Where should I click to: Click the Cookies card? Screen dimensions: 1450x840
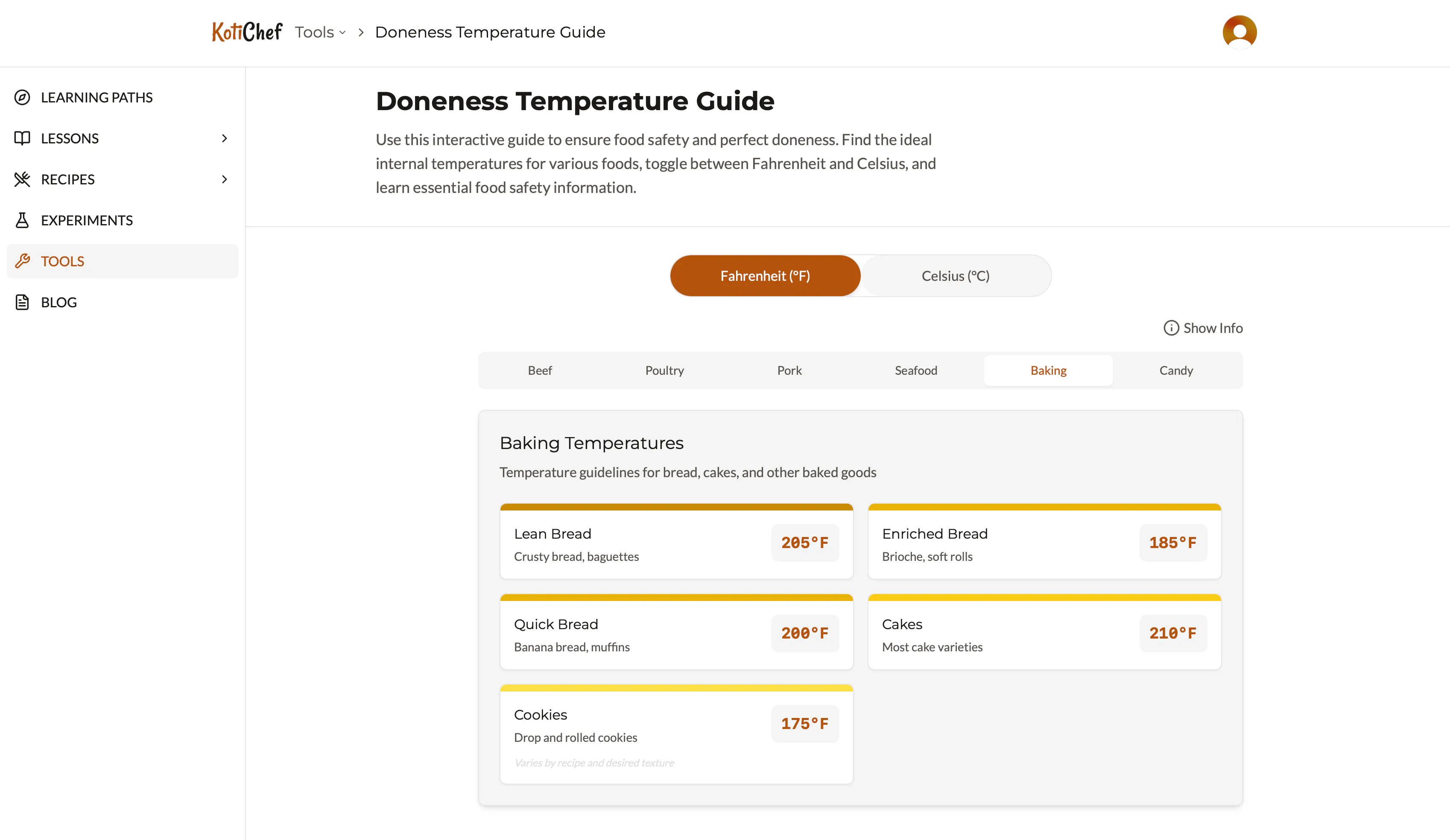point(676,734)
